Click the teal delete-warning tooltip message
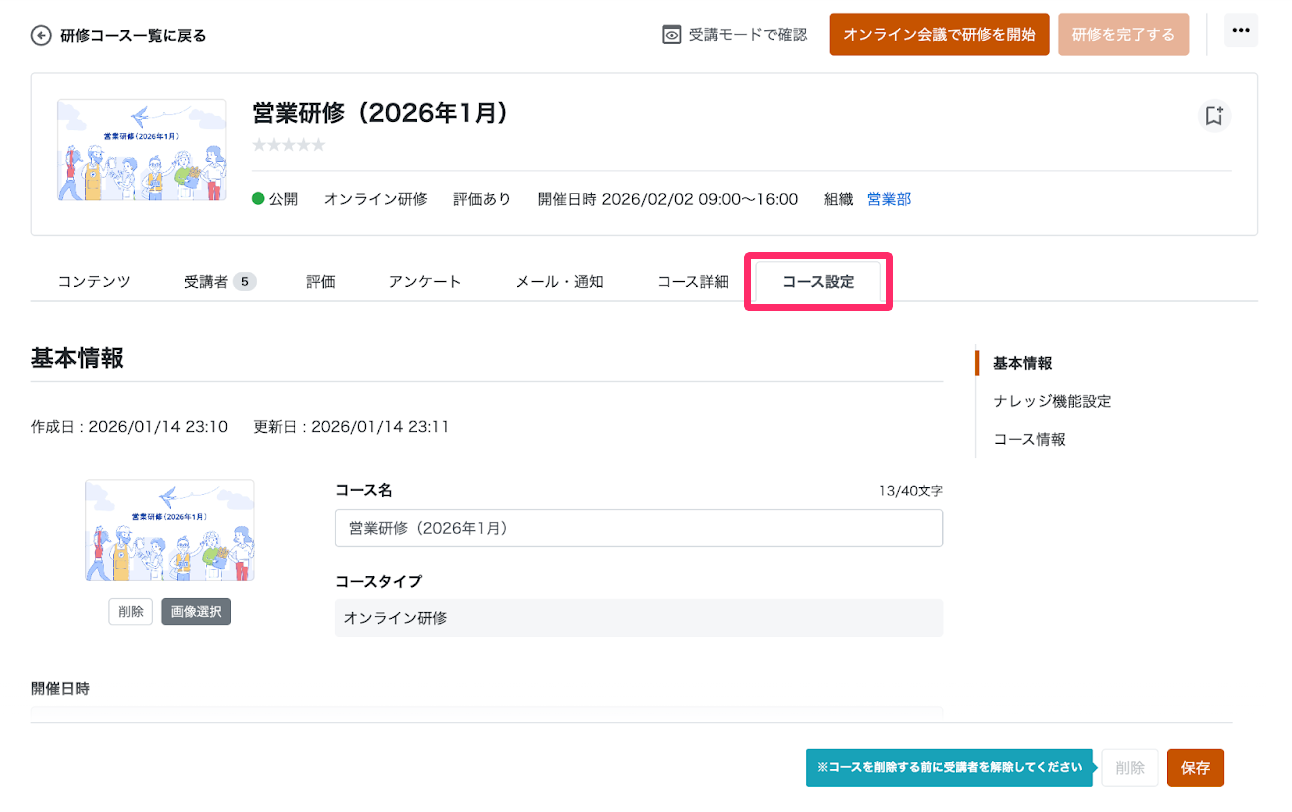Image resolution: width=1292 pixels, height=812 pixels. (949, 768)
